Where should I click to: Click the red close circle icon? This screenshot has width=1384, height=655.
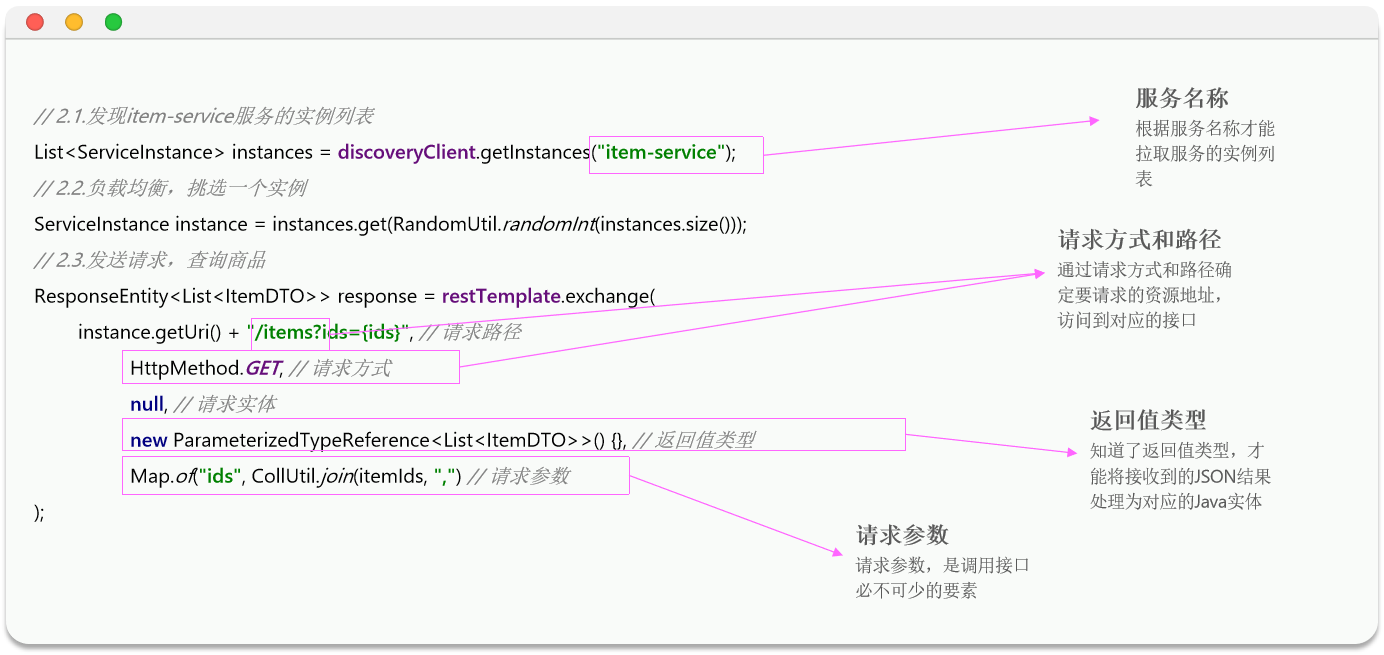pyautogui.click(x=35, y=20)
